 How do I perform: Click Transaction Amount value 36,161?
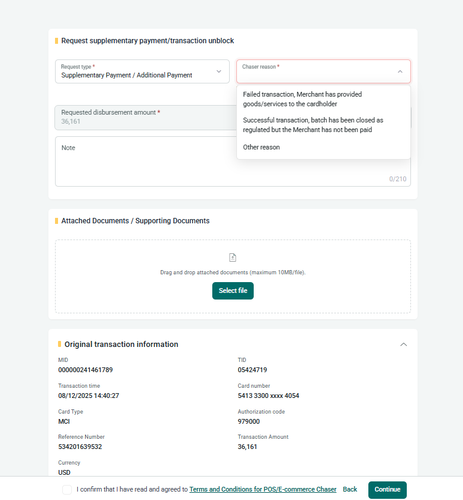click(247, 447)
